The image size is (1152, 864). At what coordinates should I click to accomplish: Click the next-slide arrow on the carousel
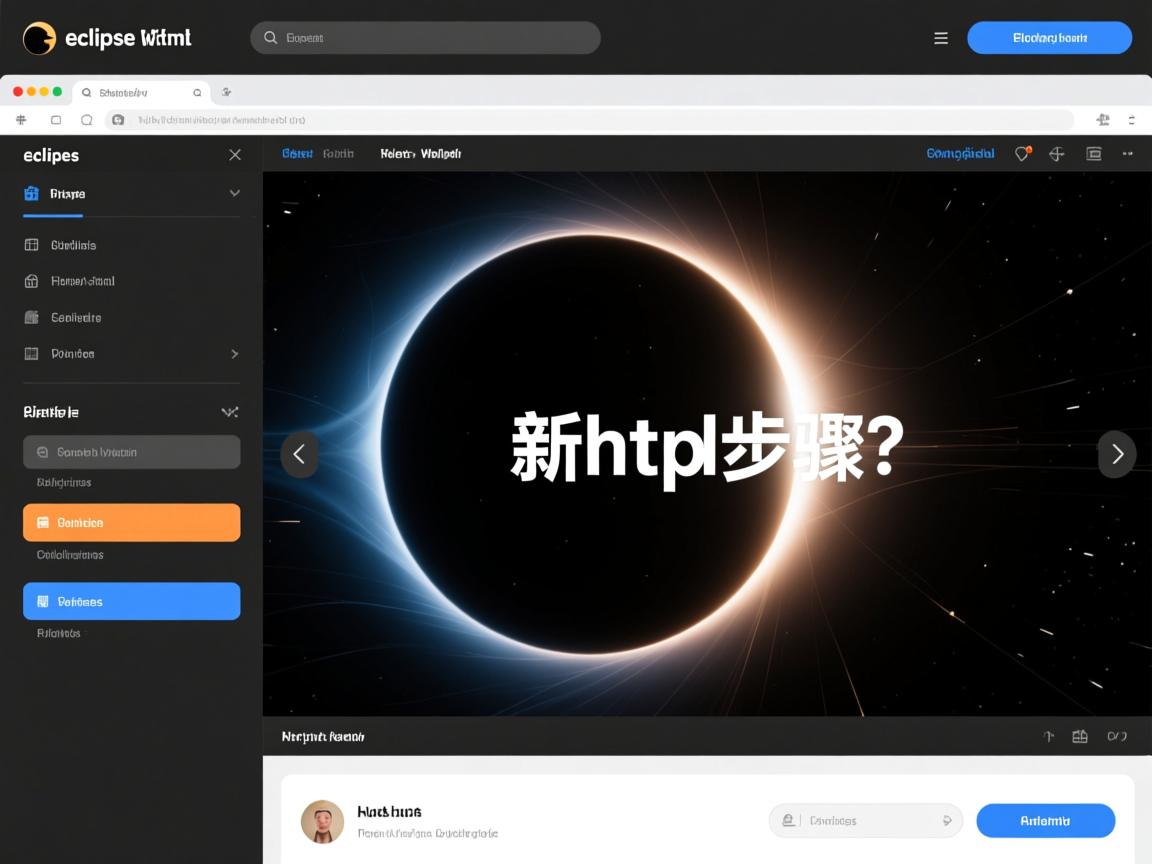tap(1117, 454)
